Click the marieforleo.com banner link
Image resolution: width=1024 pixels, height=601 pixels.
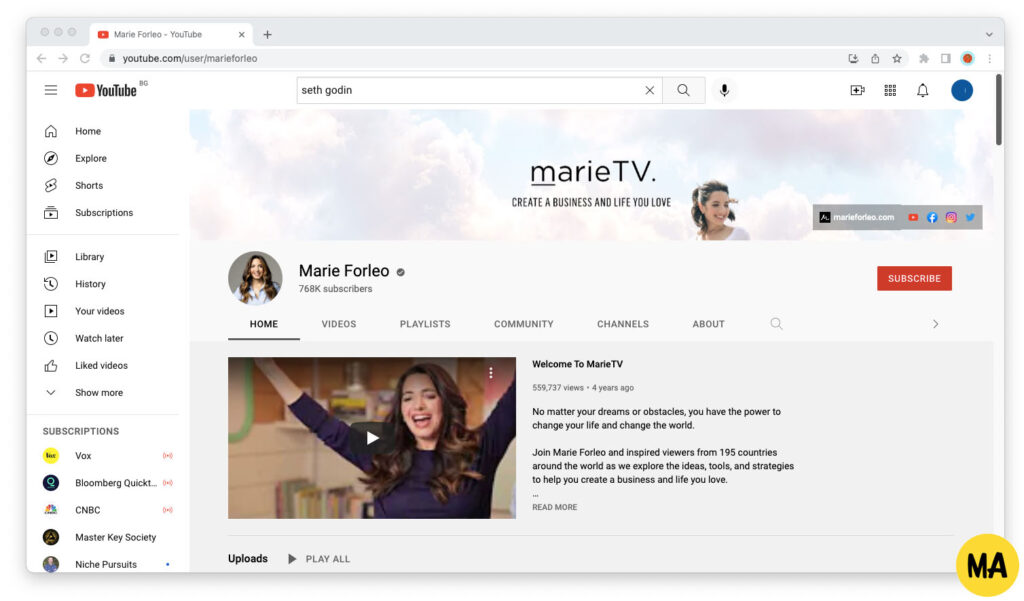tap(857, 218)
